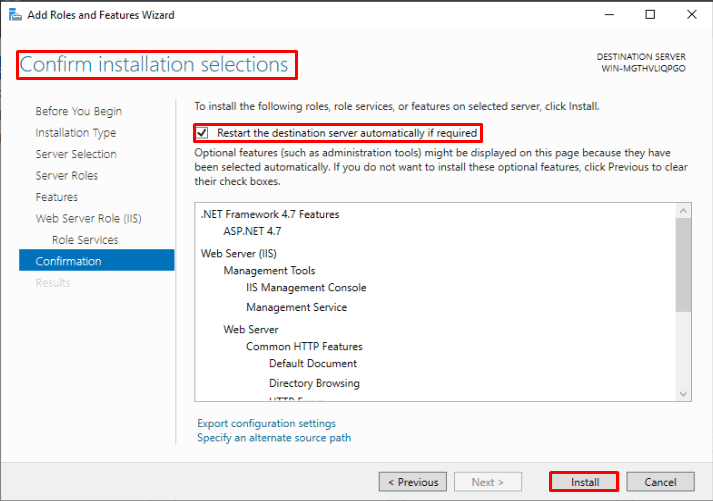Open the Installation Type step
The height and width of the screenshot is (501, 713).
[75, 133]
